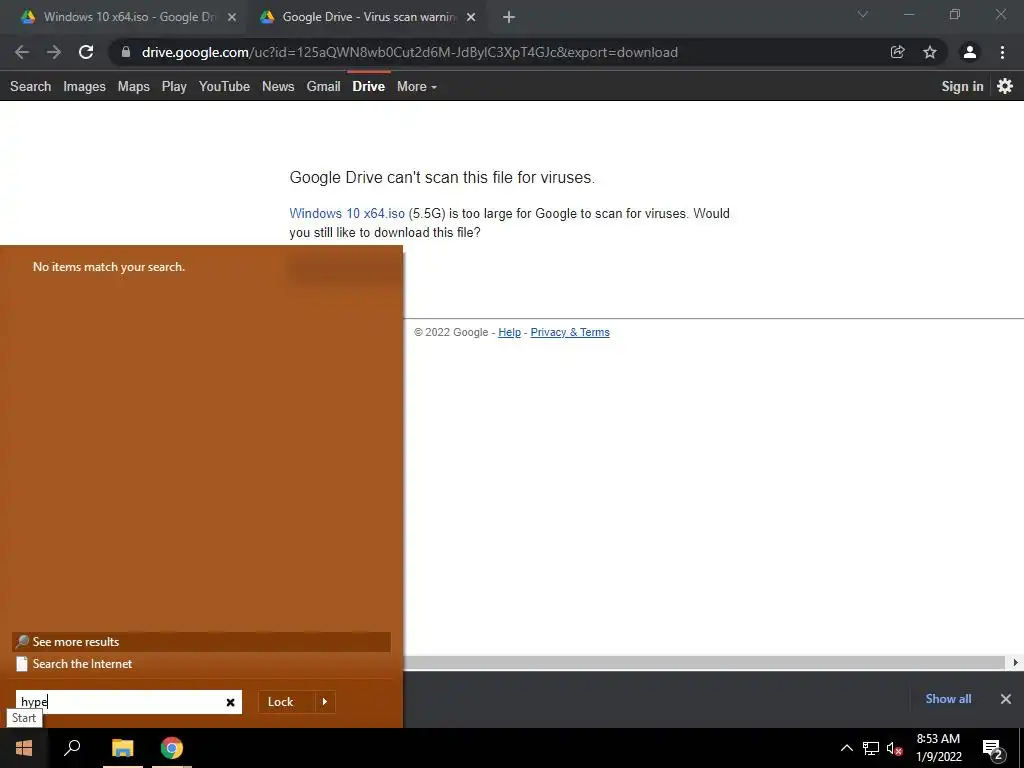
Task: Click Chrome icon on taskbar
Action: tap(172, 748)
